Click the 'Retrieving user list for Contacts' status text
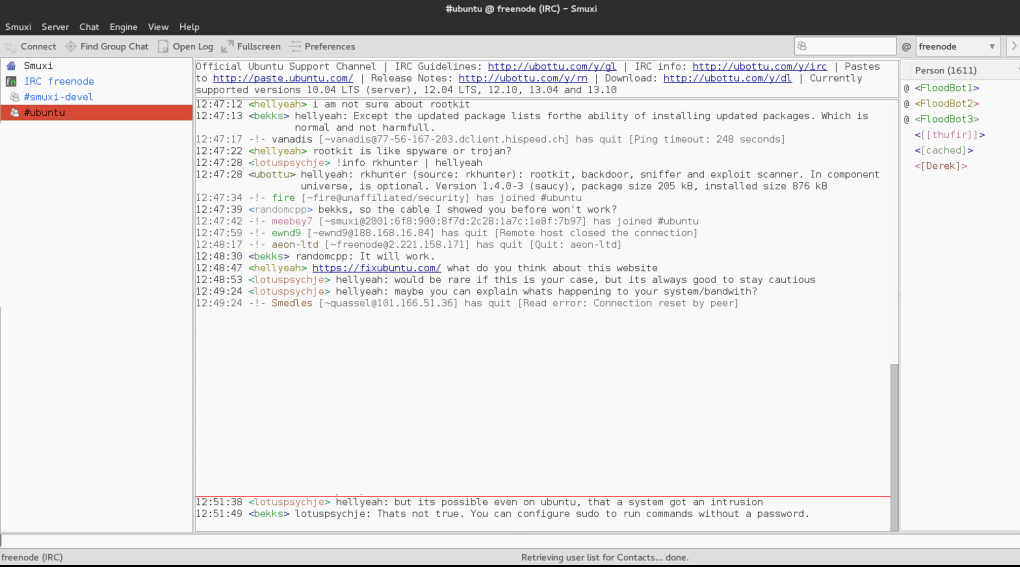The width and height of the screenshot is (1020, 567). 605,557
